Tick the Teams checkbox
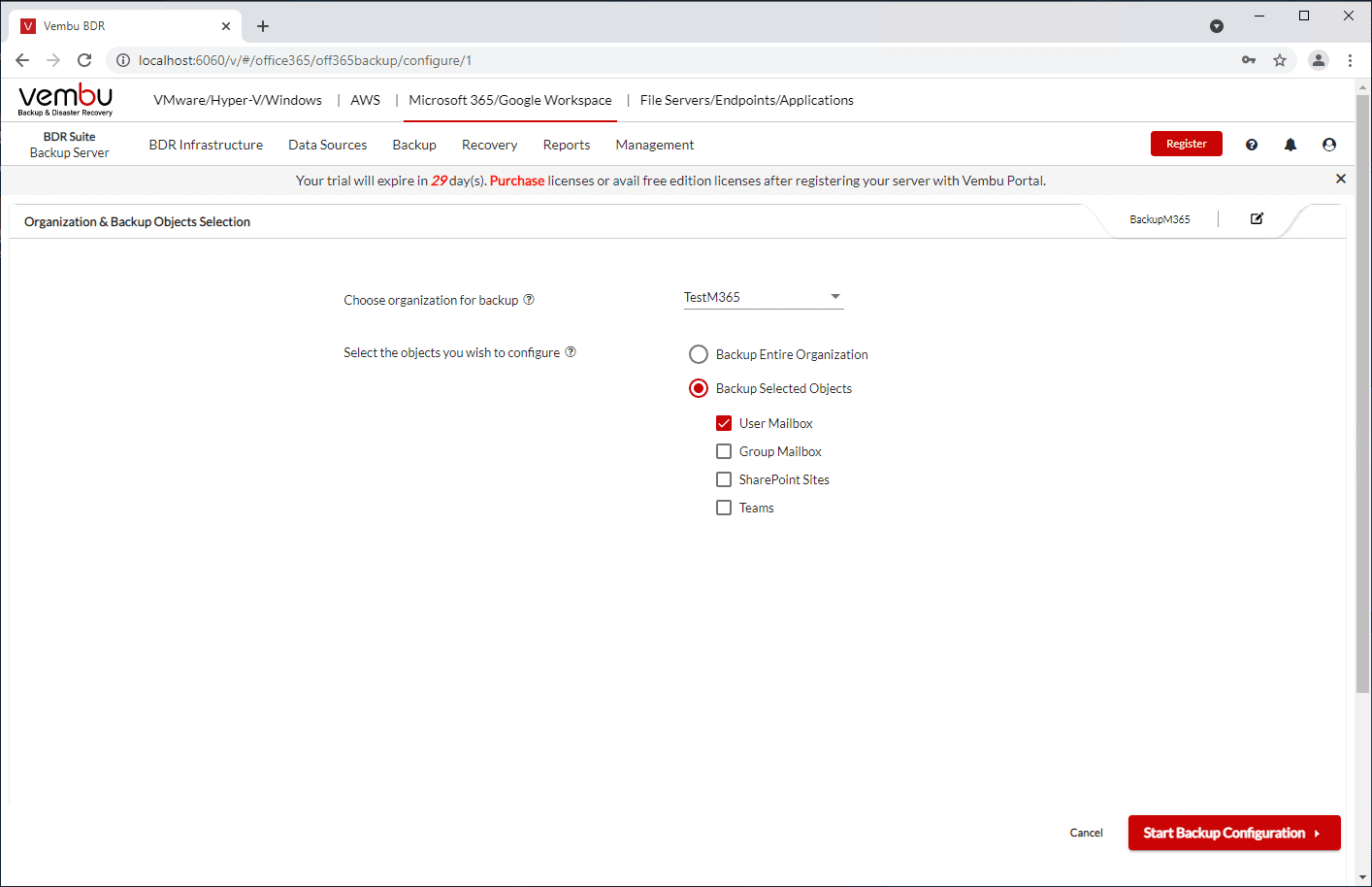 tap(724, 508)
